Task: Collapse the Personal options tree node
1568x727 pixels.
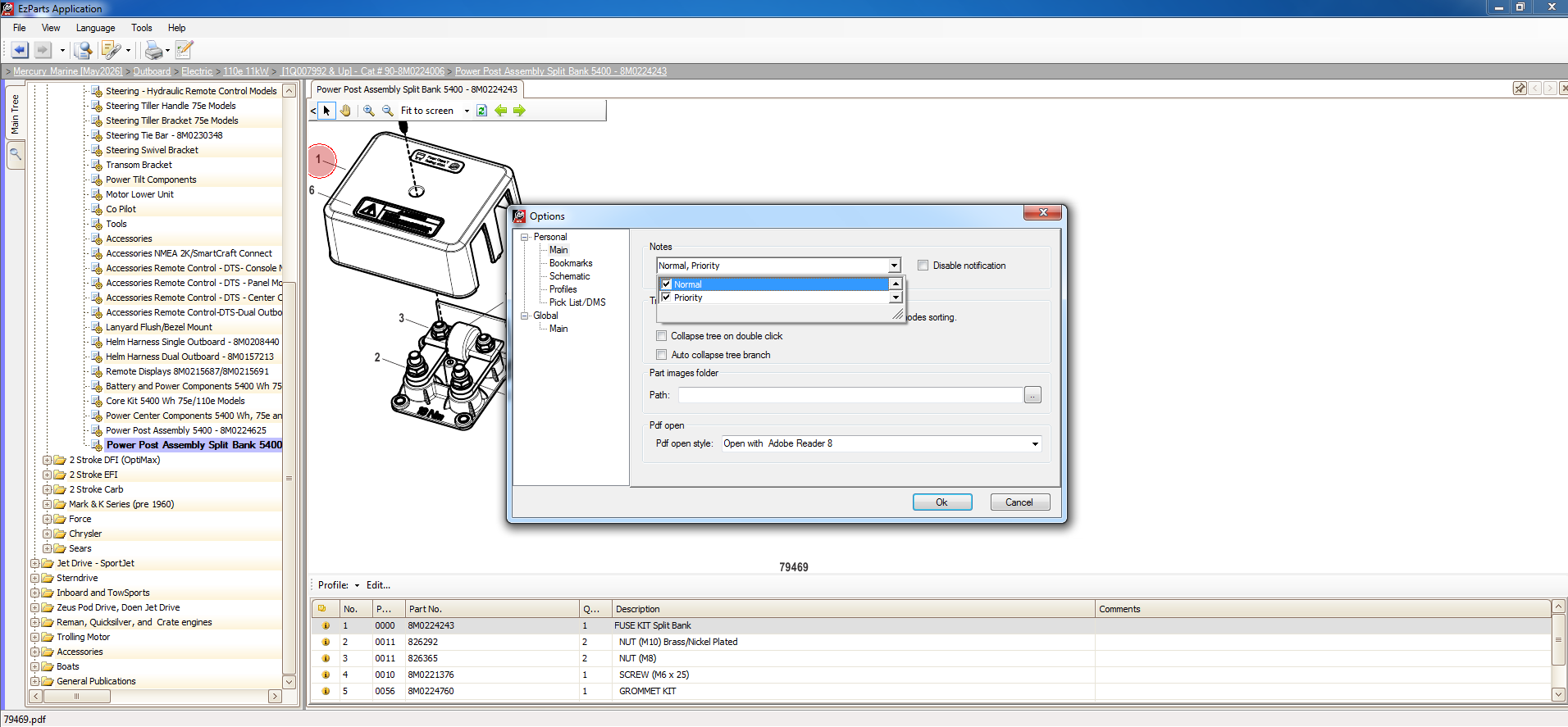Action: point(525,237)
